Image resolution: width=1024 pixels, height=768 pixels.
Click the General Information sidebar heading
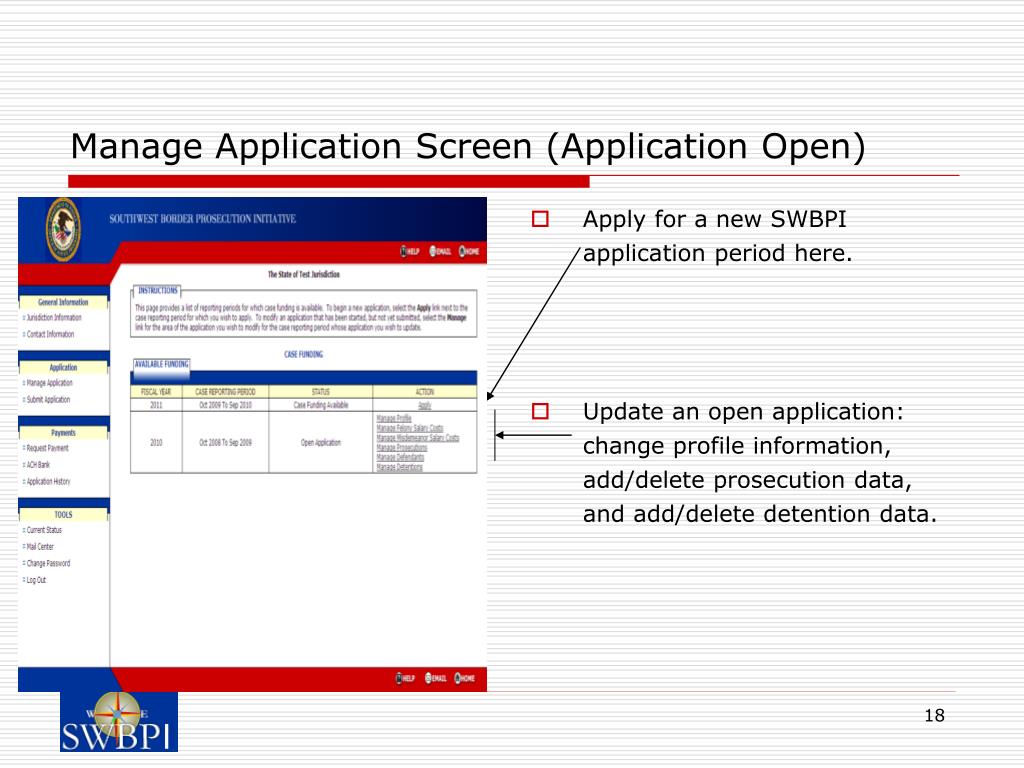click(63, 302)
